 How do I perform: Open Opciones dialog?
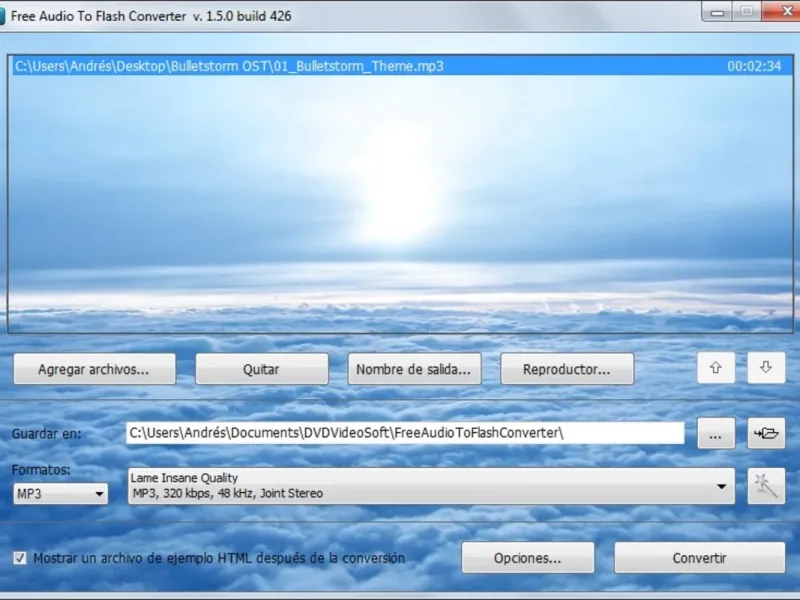pyautogui.click(x=528, y=558)
